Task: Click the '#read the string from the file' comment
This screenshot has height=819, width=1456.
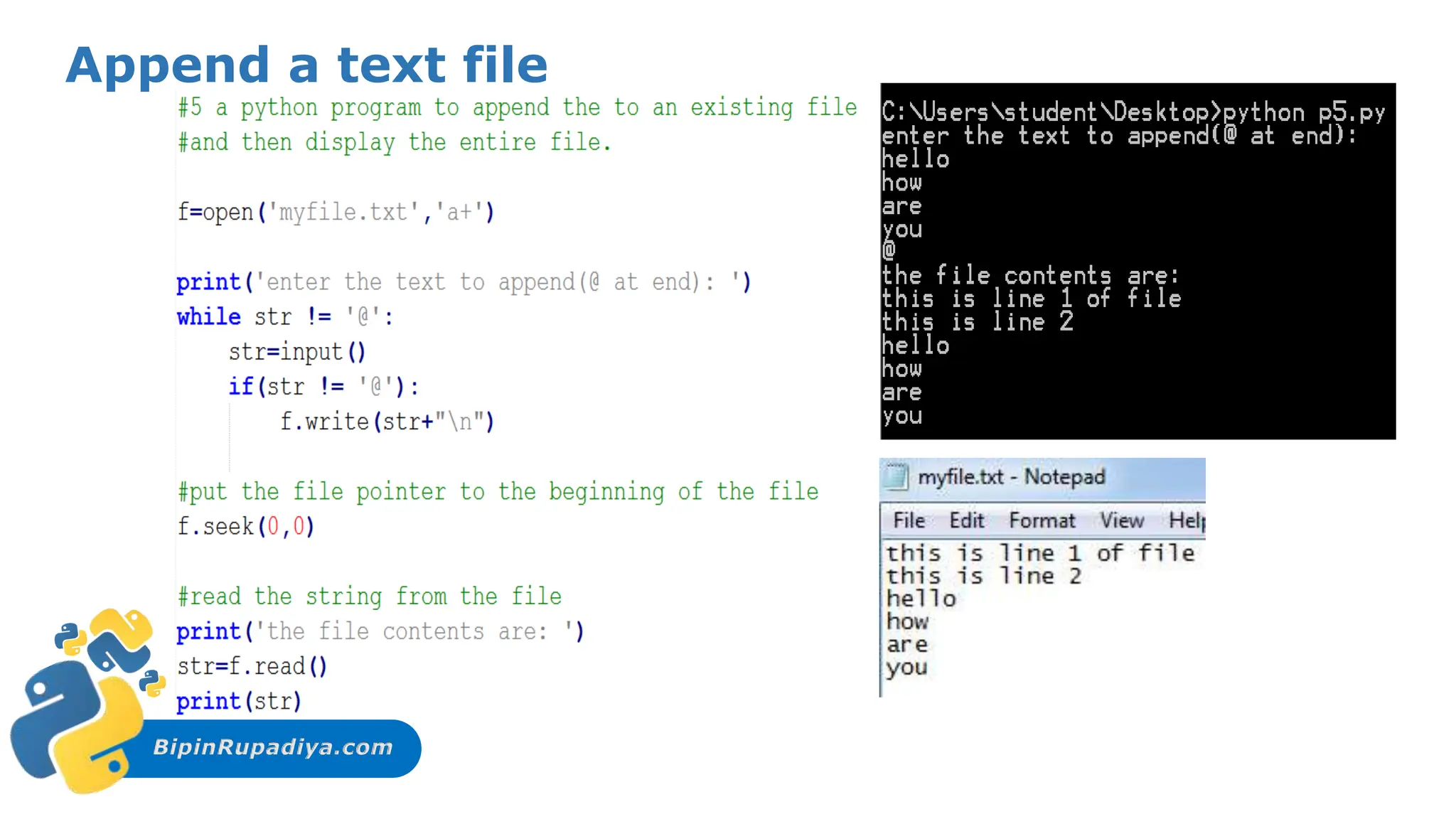Action: [370, 596]
